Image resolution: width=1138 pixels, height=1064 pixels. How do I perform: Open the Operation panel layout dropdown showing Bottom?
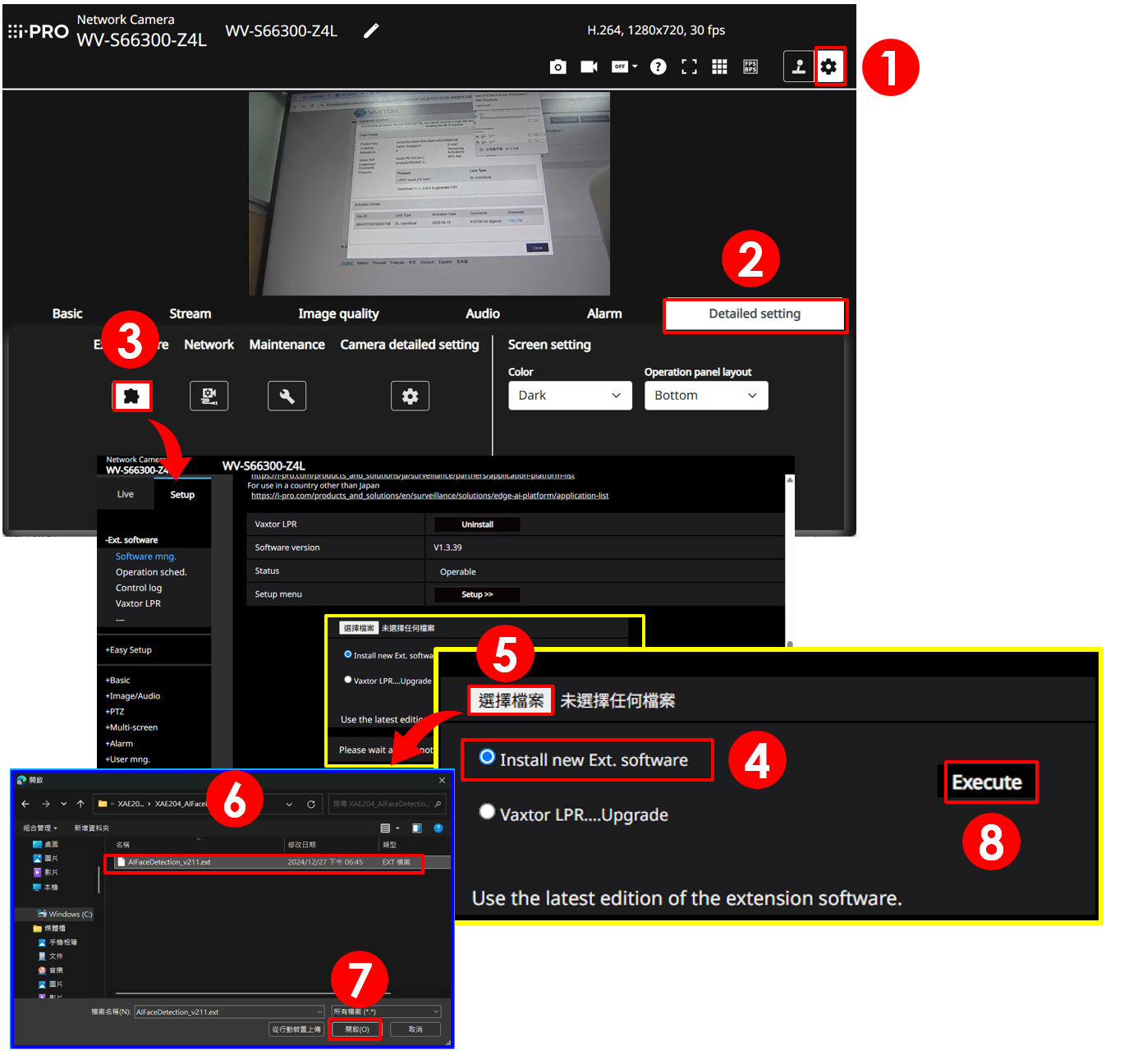pyautogui.click(x=706, y=396)
